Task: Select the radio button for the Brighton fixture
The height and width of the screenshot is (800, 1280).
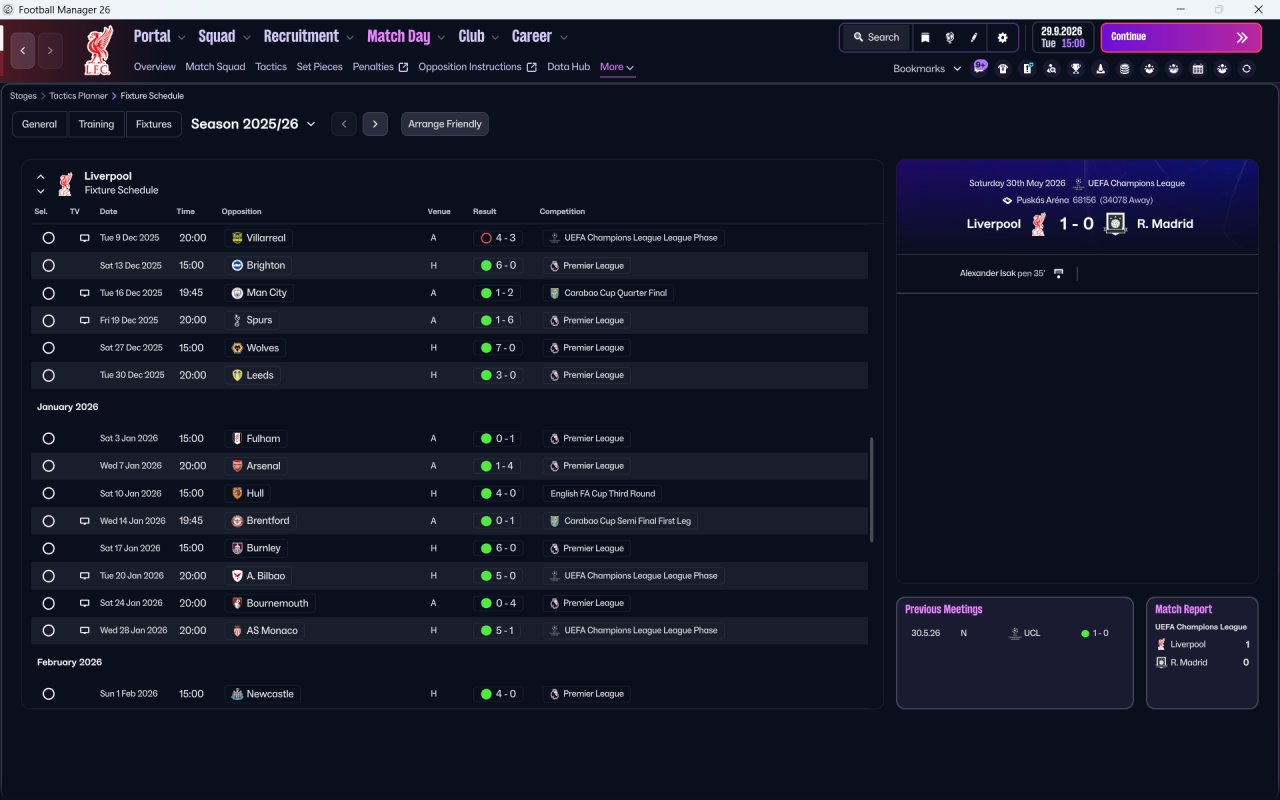Action: [x=48, y=266]
